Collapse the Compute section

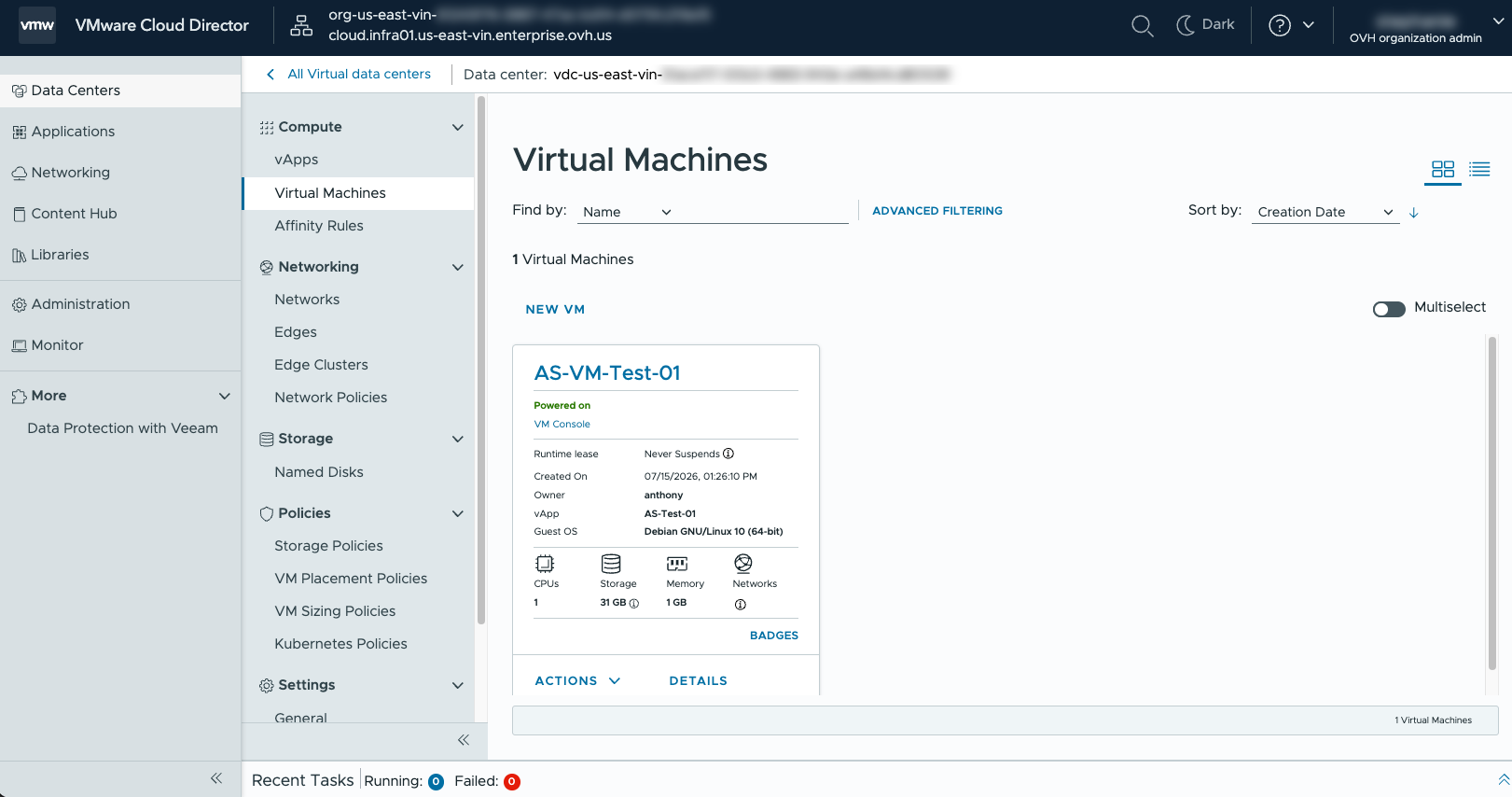coord(457,127)
